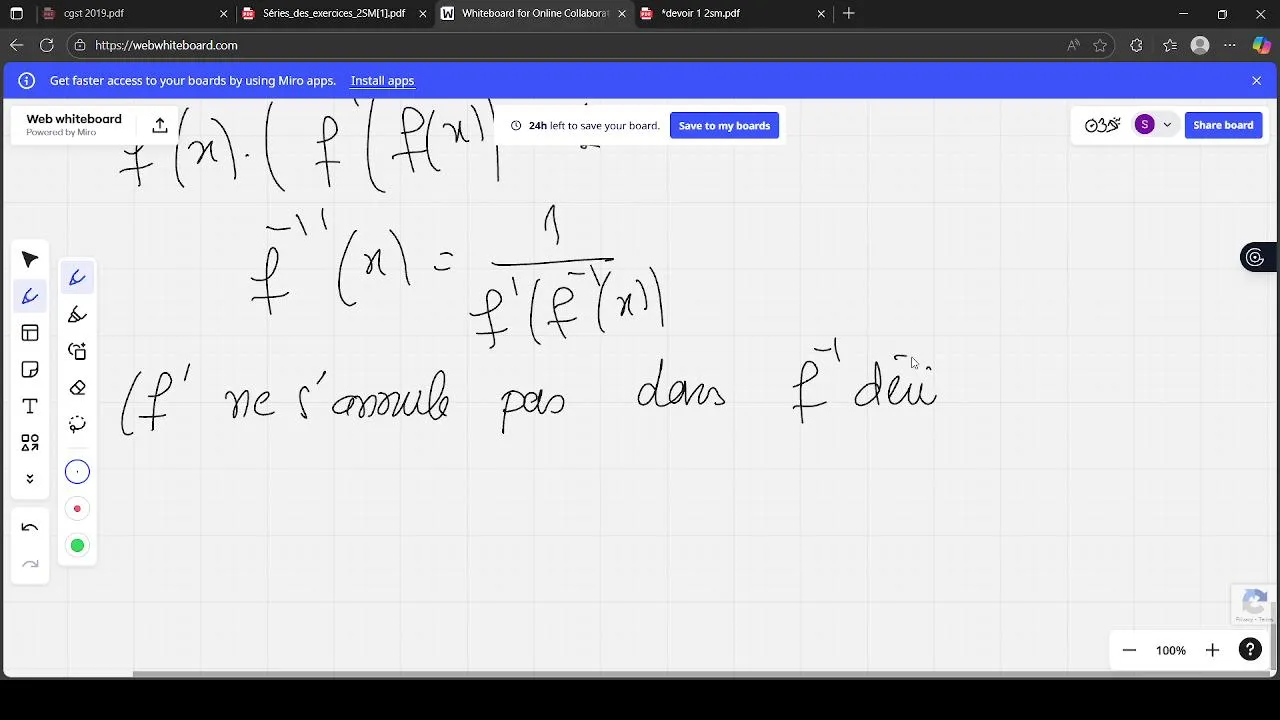The height and width of the screenshot is (720, 1280).
Task: Open the Favorites list
Action: coord(1169,45)
